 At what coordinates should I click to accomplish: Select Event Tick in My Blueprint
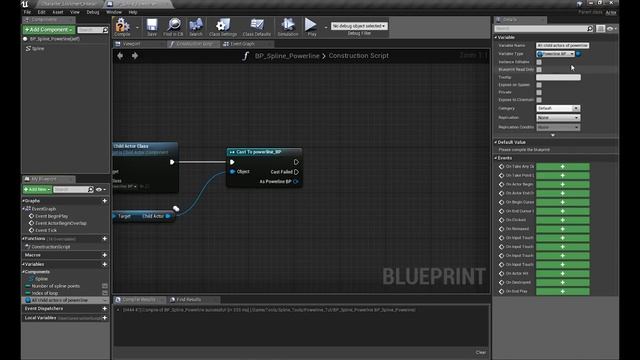pyautogui.click(x=46, y=230)
